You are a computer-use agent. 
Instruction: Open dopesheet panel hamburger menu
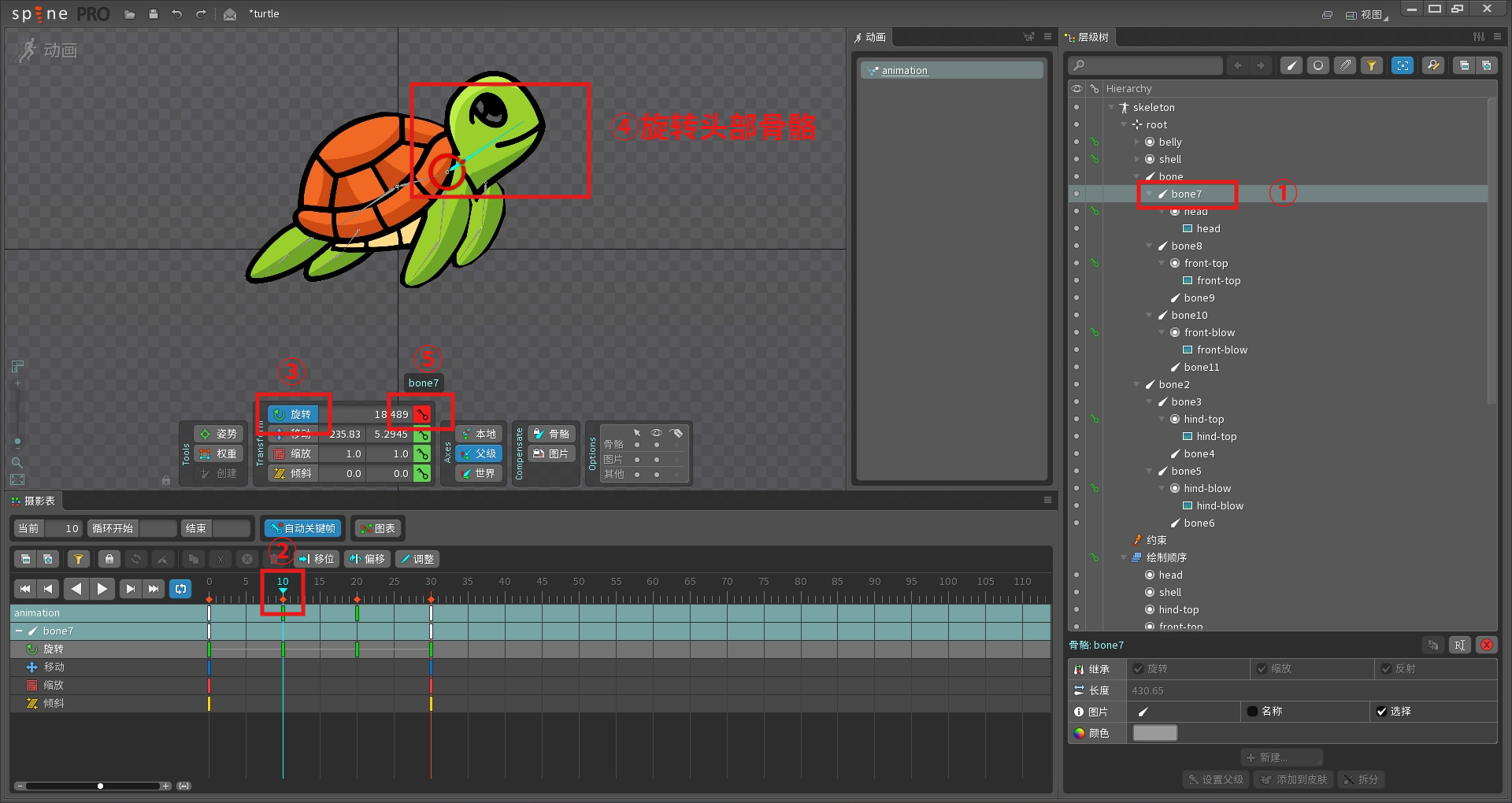1047,500
